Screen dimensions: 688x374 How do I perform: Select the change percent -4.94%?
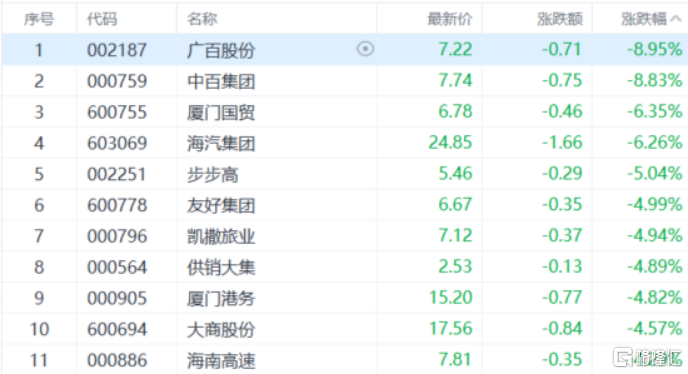tap(654, 235)
